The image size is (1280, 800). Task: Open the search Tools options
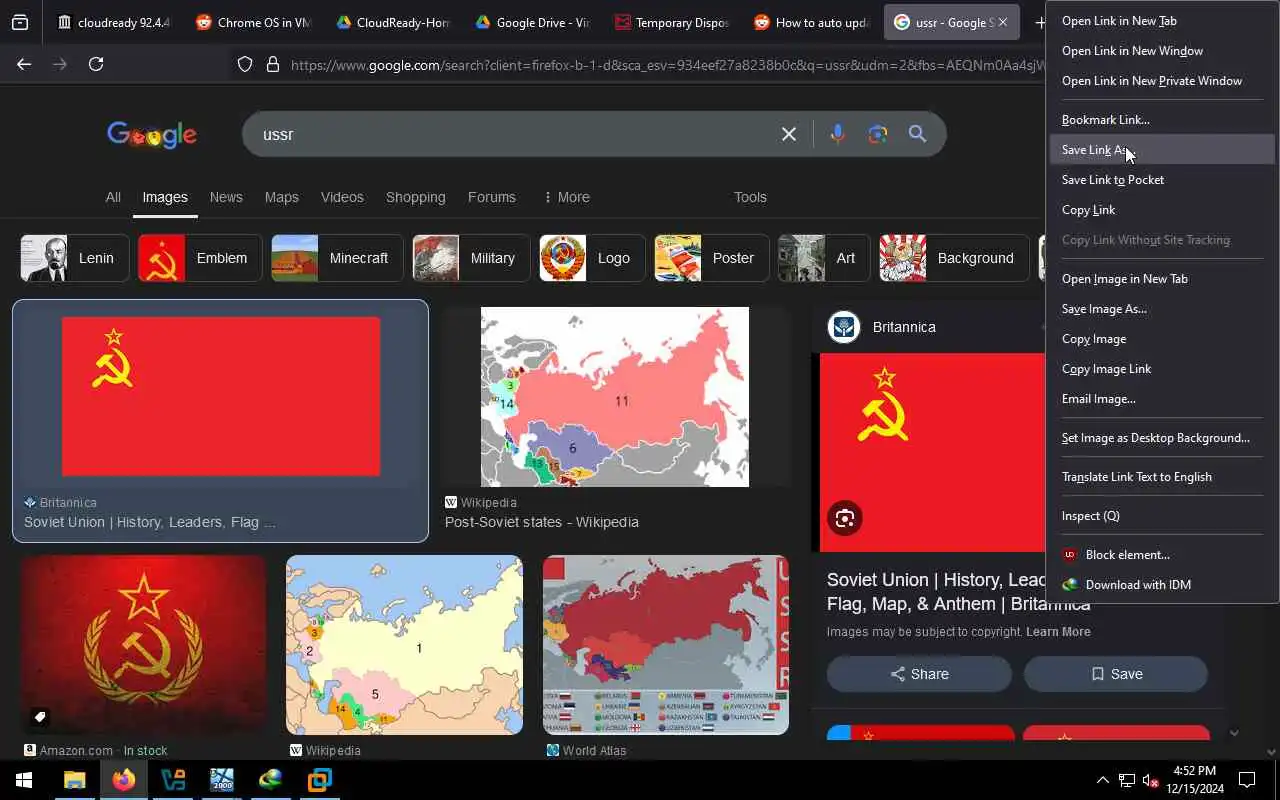[x=750, y=197]
